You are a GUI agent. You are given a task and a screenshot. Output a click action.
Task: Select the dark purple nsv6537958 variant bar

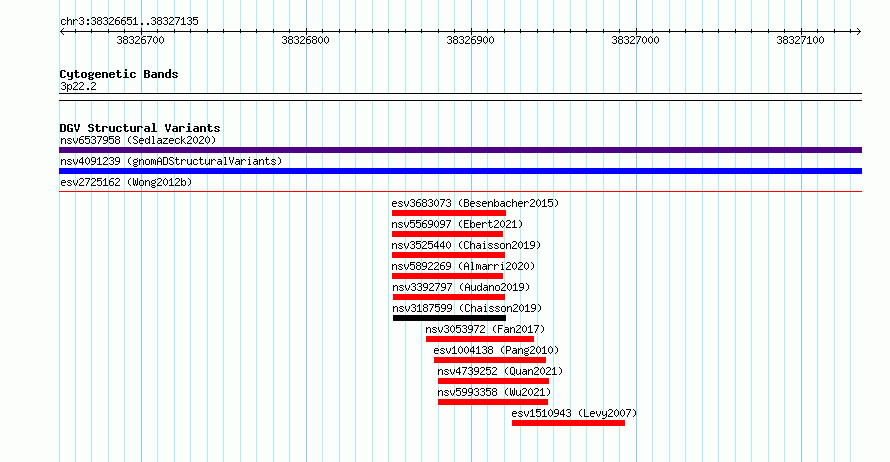(460, 150)
